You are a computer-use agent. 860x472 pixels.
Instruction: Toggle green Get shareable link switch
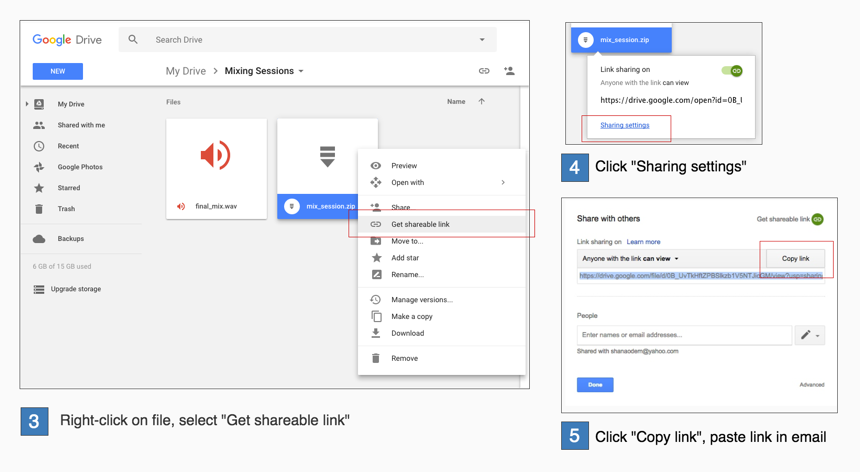(817, 219)
